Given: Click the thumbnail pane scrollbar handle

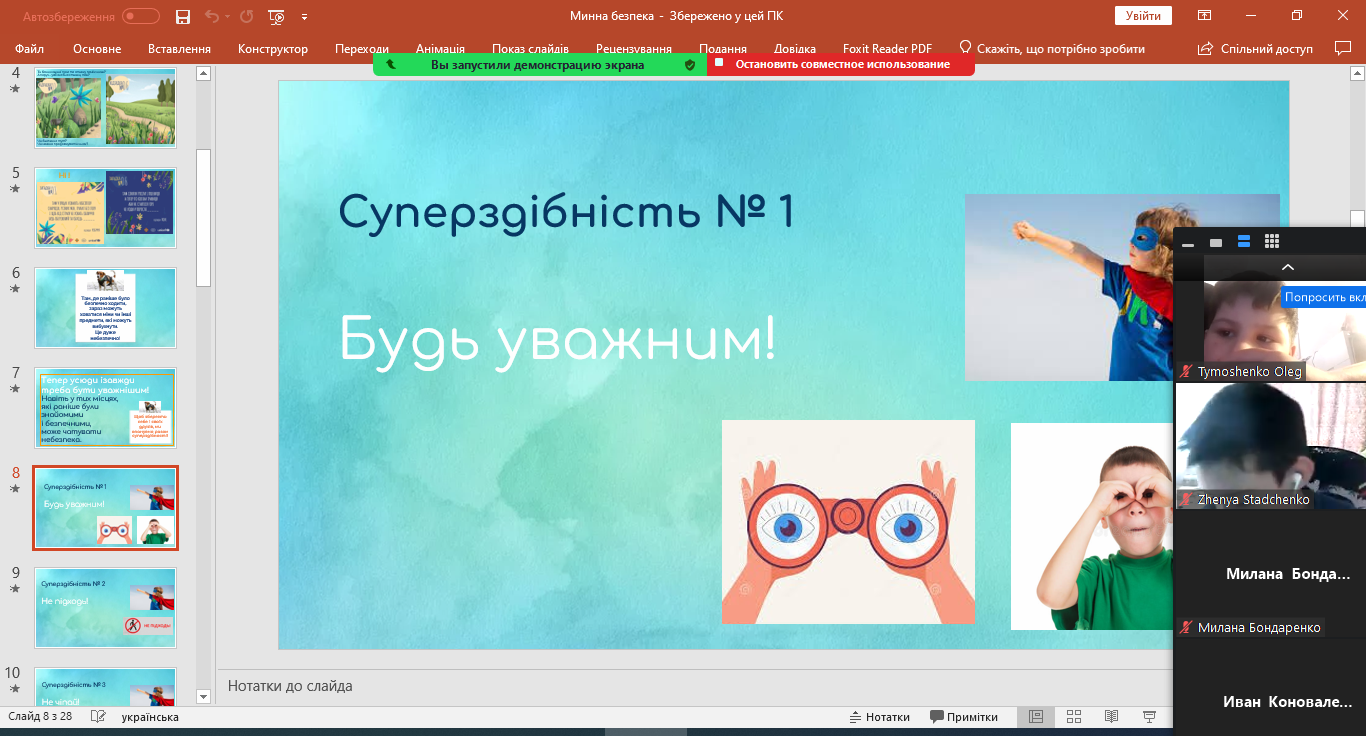Looking at the screenshot, I should pos(204,218).
